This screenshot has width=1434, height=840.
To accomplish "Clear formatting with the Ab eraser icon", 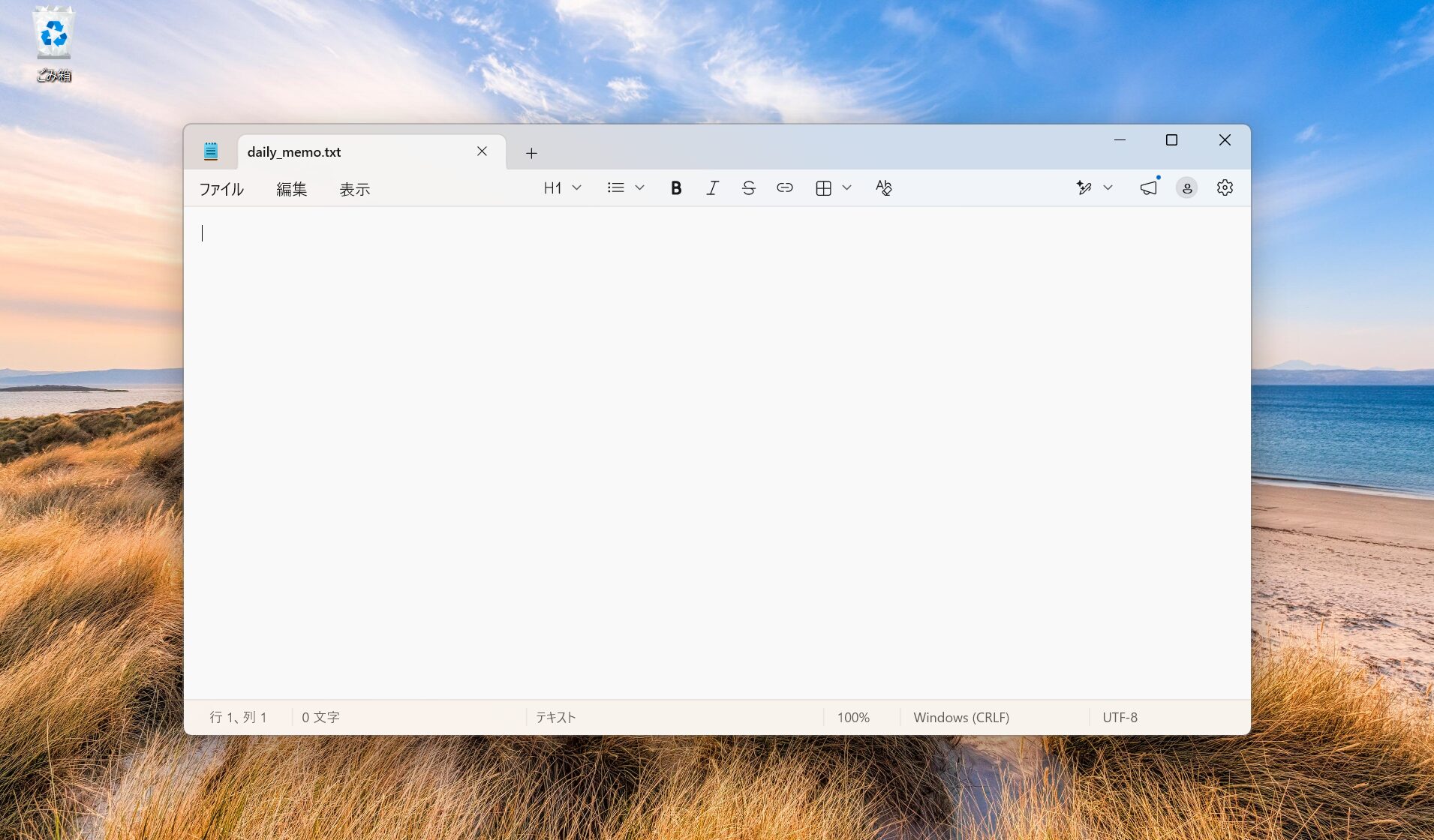I will [883, 188].
